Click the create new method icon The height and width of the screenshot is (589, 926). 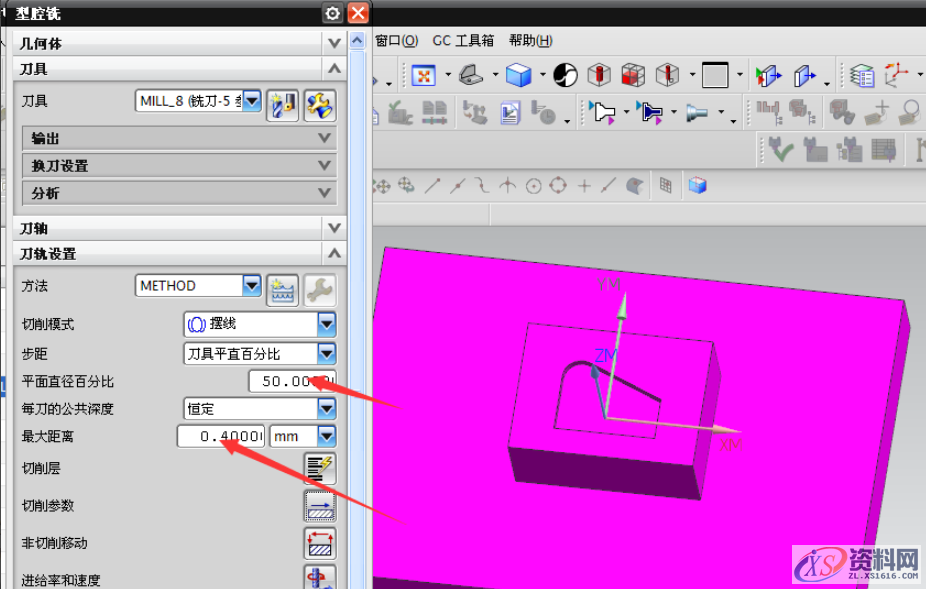tap(283, 289)
